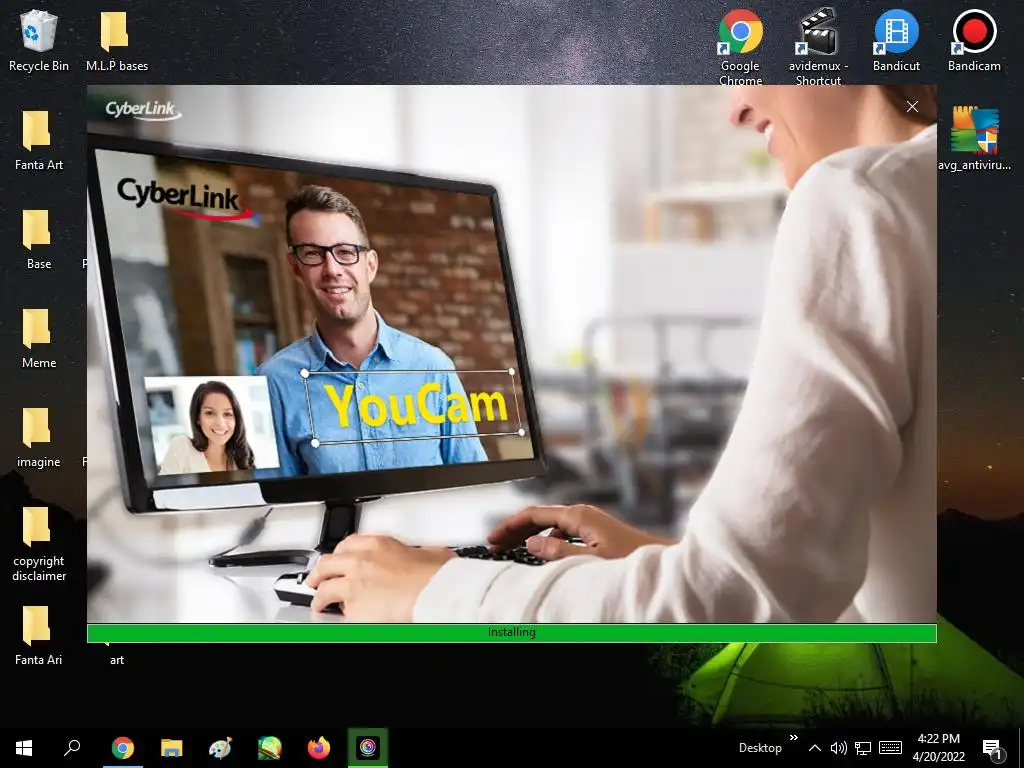Show hidden system tray icons
The height and width of the screenshot is (768, 1024).
(814, 748)
